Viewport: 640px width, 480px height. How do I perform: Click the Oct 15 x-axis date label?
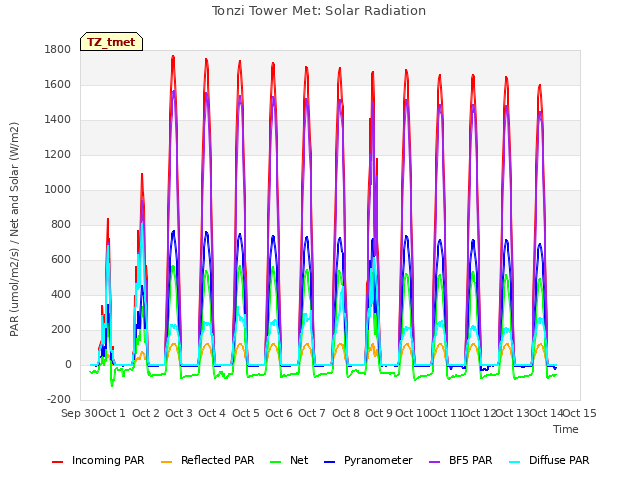click(580, 413)
